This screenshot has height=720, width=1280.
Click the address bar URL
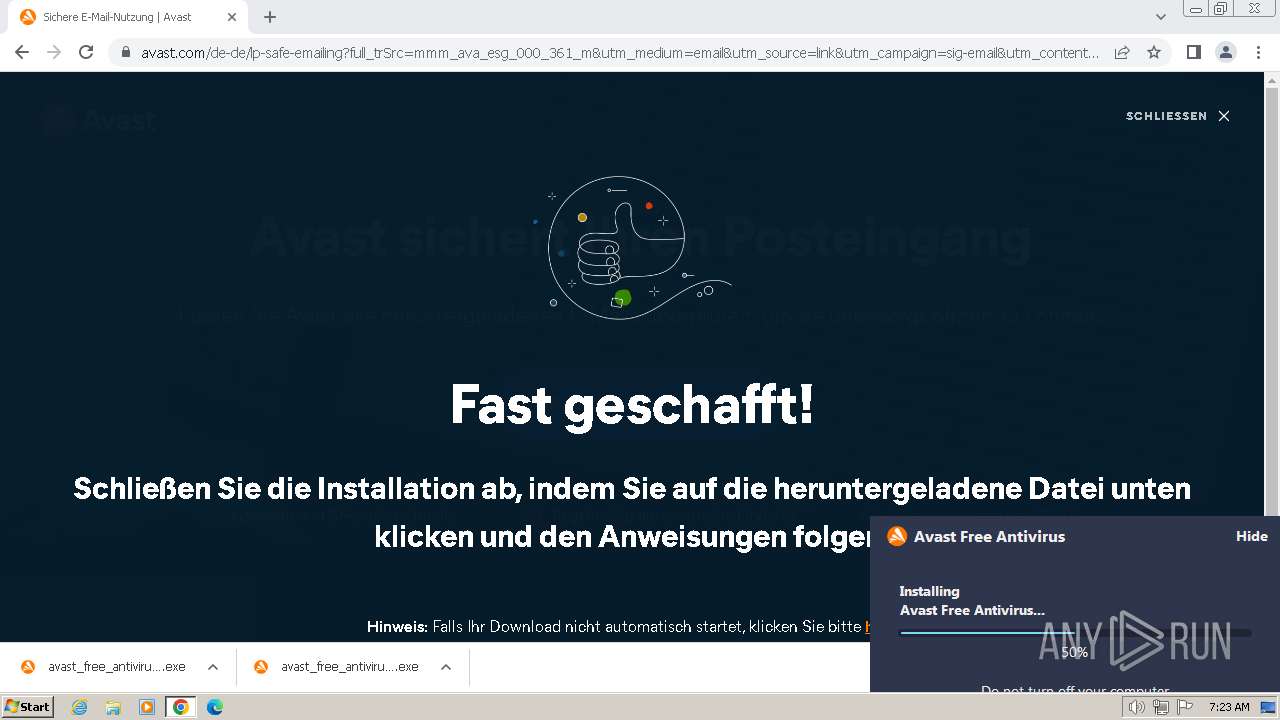[620, 52]
